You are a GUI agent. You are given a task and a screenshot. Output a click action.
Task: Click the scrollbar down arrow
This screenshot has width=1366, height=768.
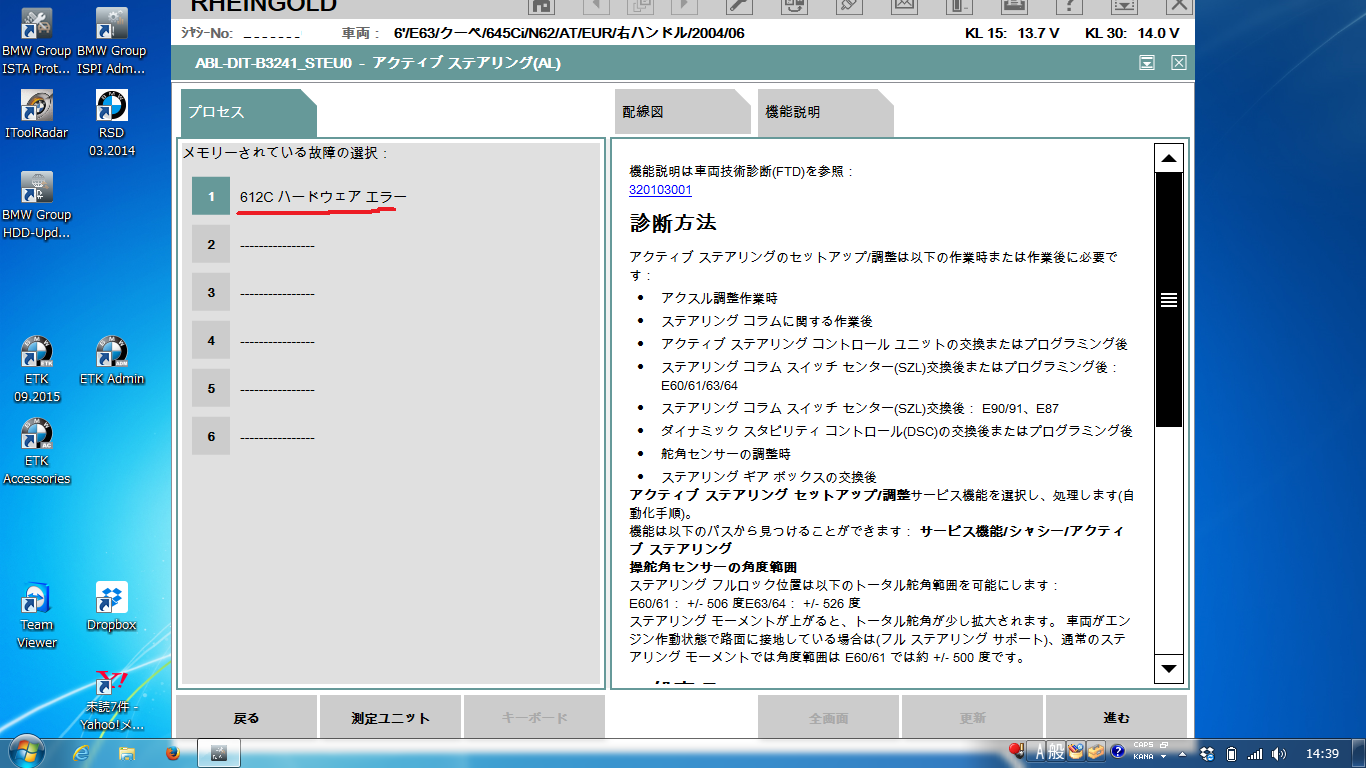pyautogui.click(x=1168, y=668)
